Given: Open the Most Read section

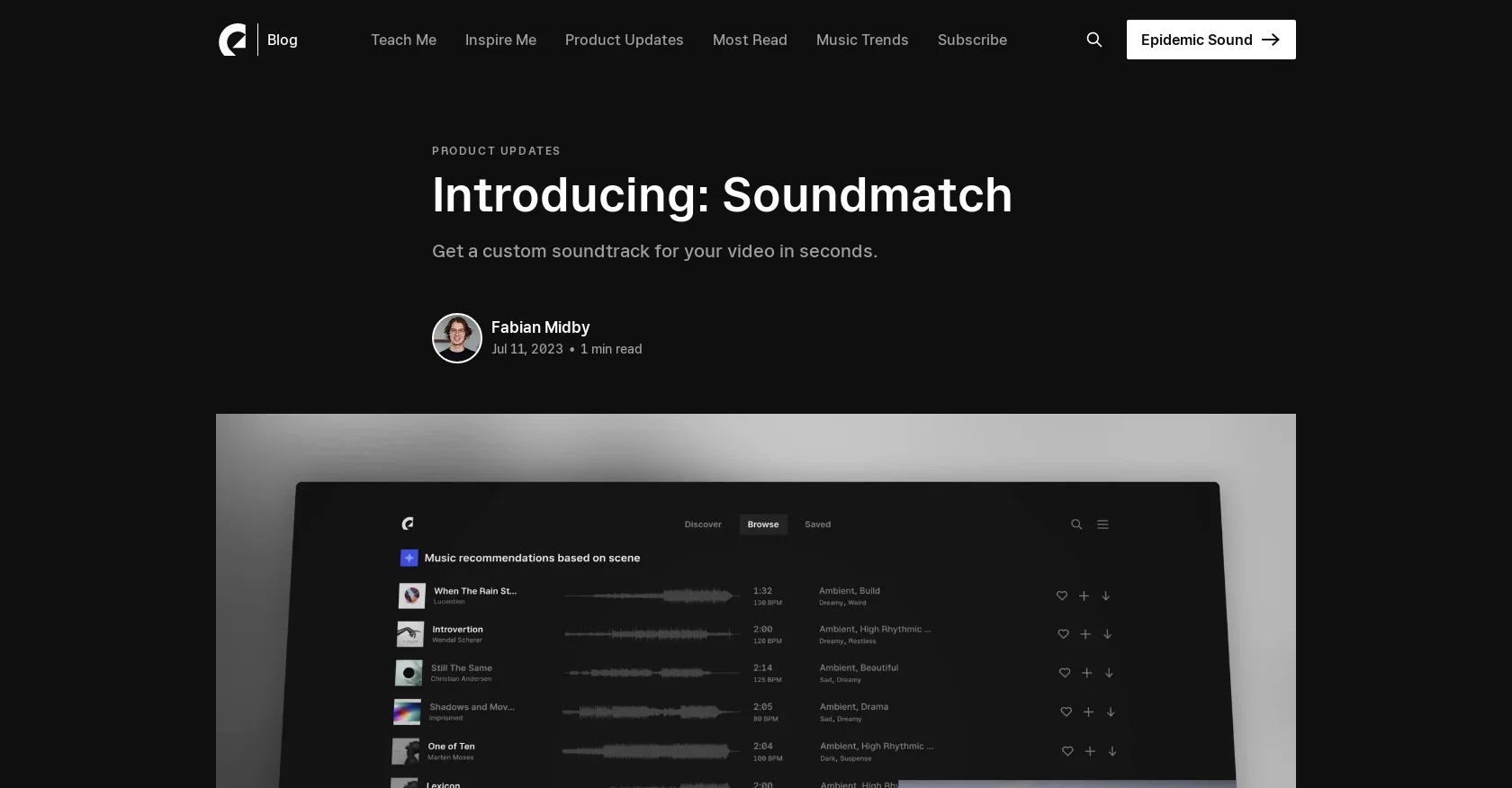Looking at the screenshot, I should coord(750,40).
